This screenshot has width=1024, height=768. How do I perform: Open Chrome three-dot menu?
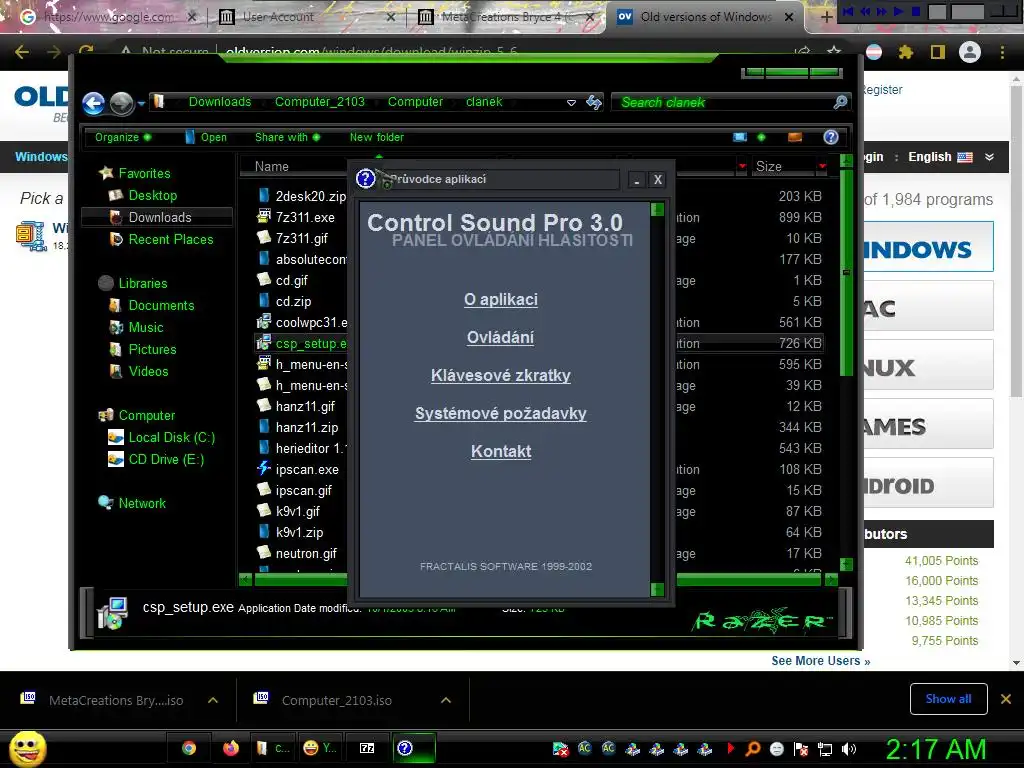point(1002,52)
